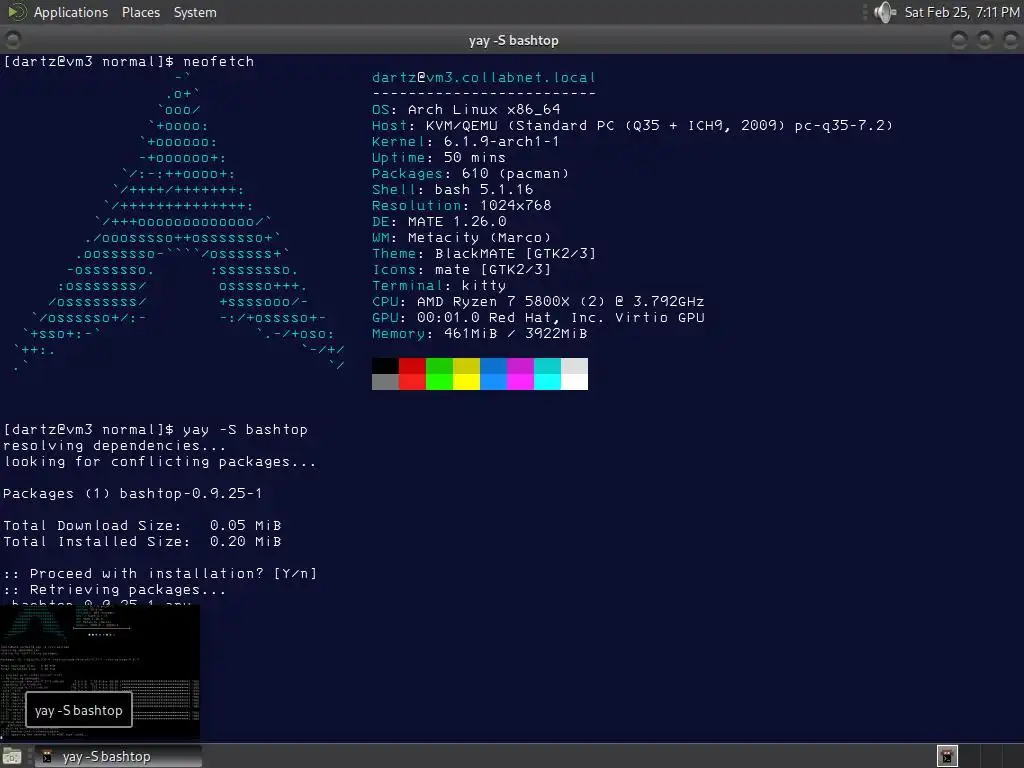The image size is (1024, 768).
Task: Click the bright magenta block in bottom row
Action: 520,382
